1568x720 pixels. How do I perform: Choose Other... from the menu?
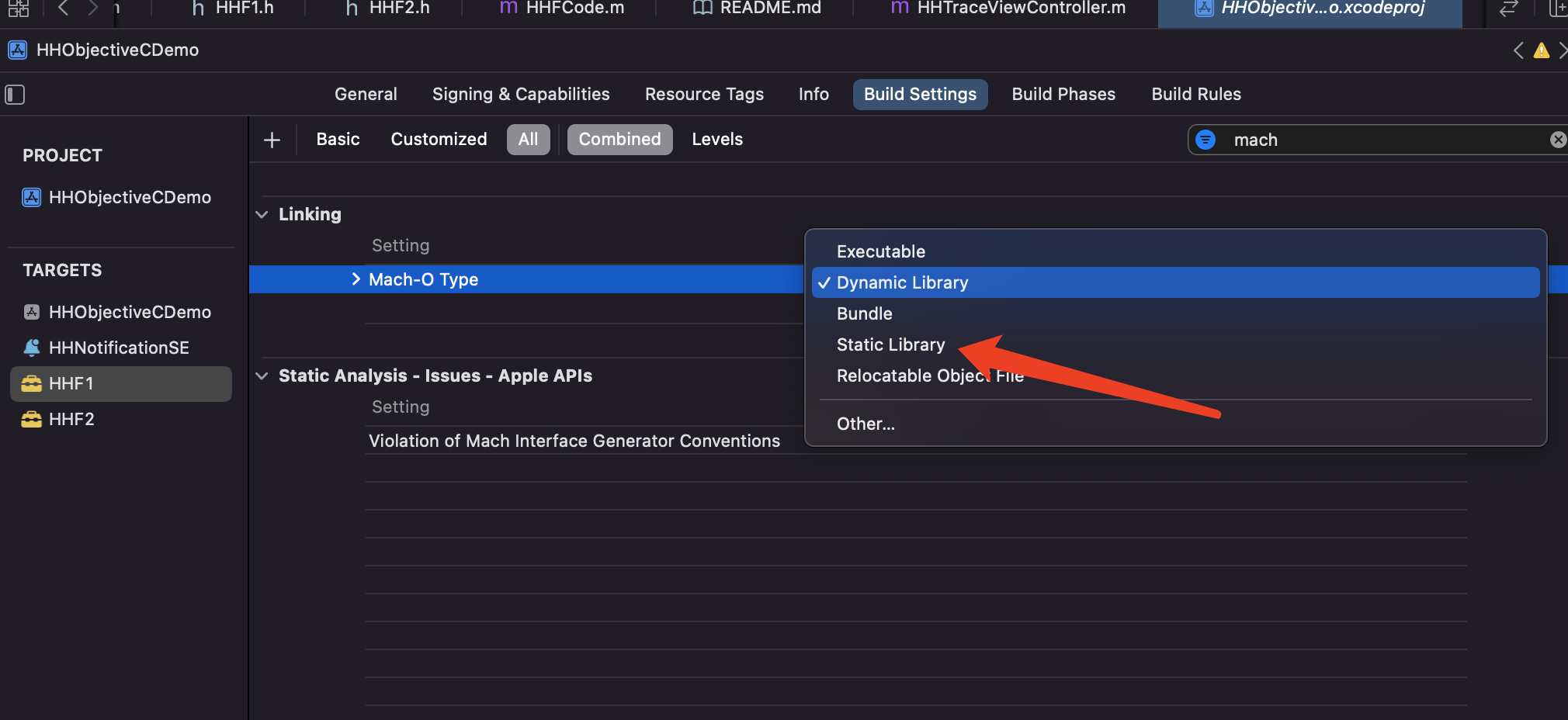pyautogui.click(x=1175, y=424)
